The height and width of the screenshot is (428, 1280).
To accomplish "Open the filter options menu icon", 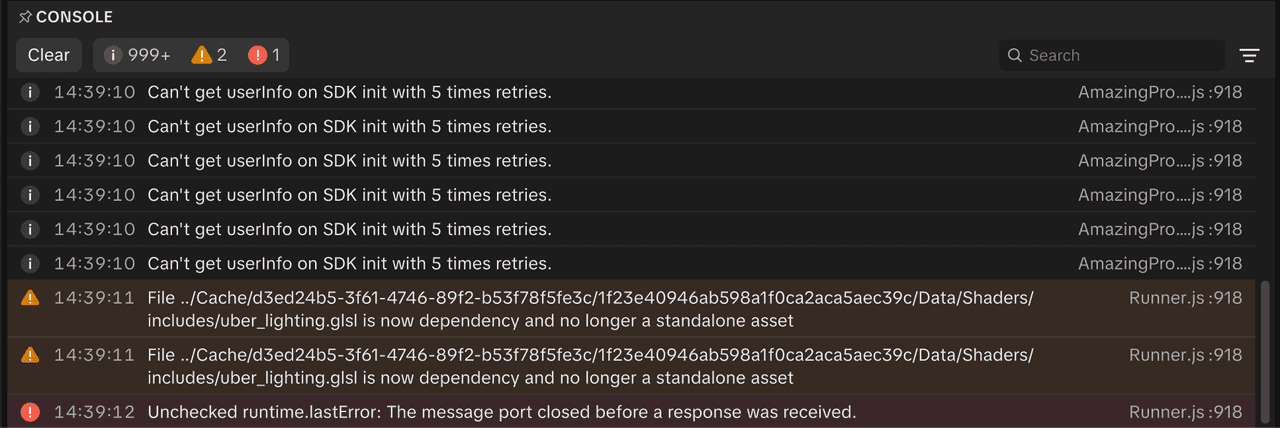I will point(1249,55).
